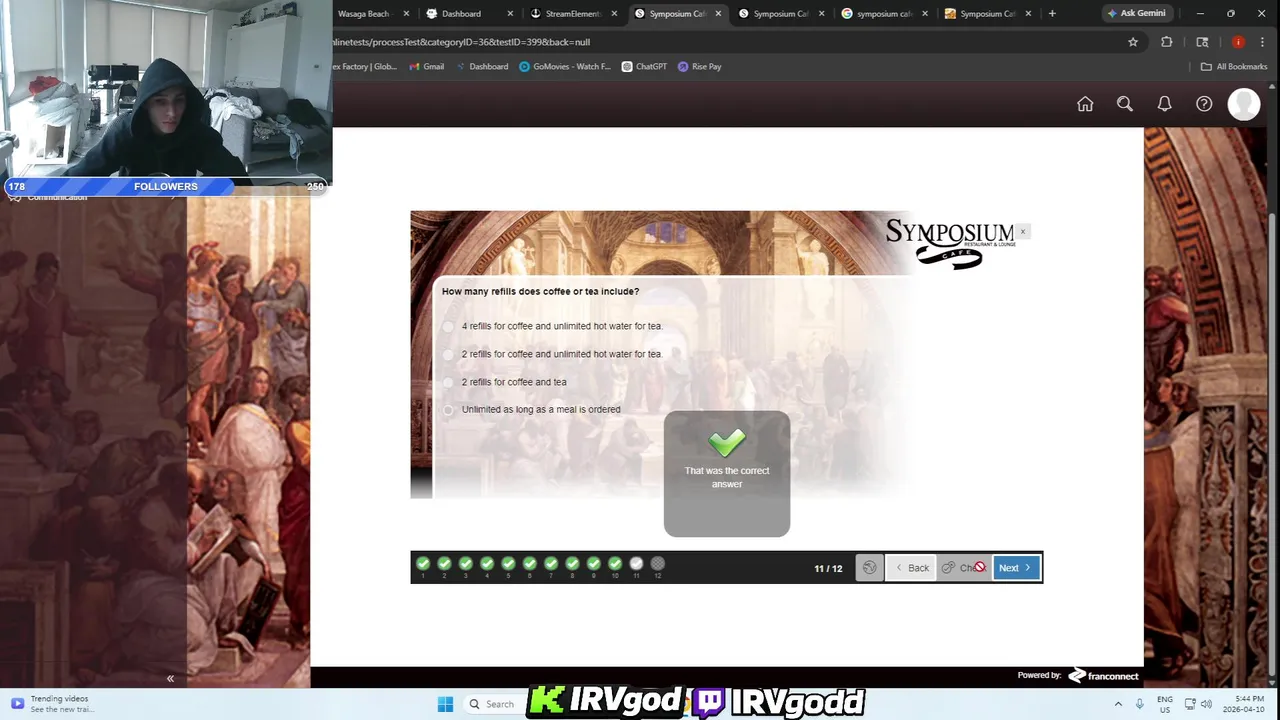The height and width of the screenshot is (720, 1280).
Task: Go to the site home icon
Action: pyautogui.click(x=1085, y=104)
